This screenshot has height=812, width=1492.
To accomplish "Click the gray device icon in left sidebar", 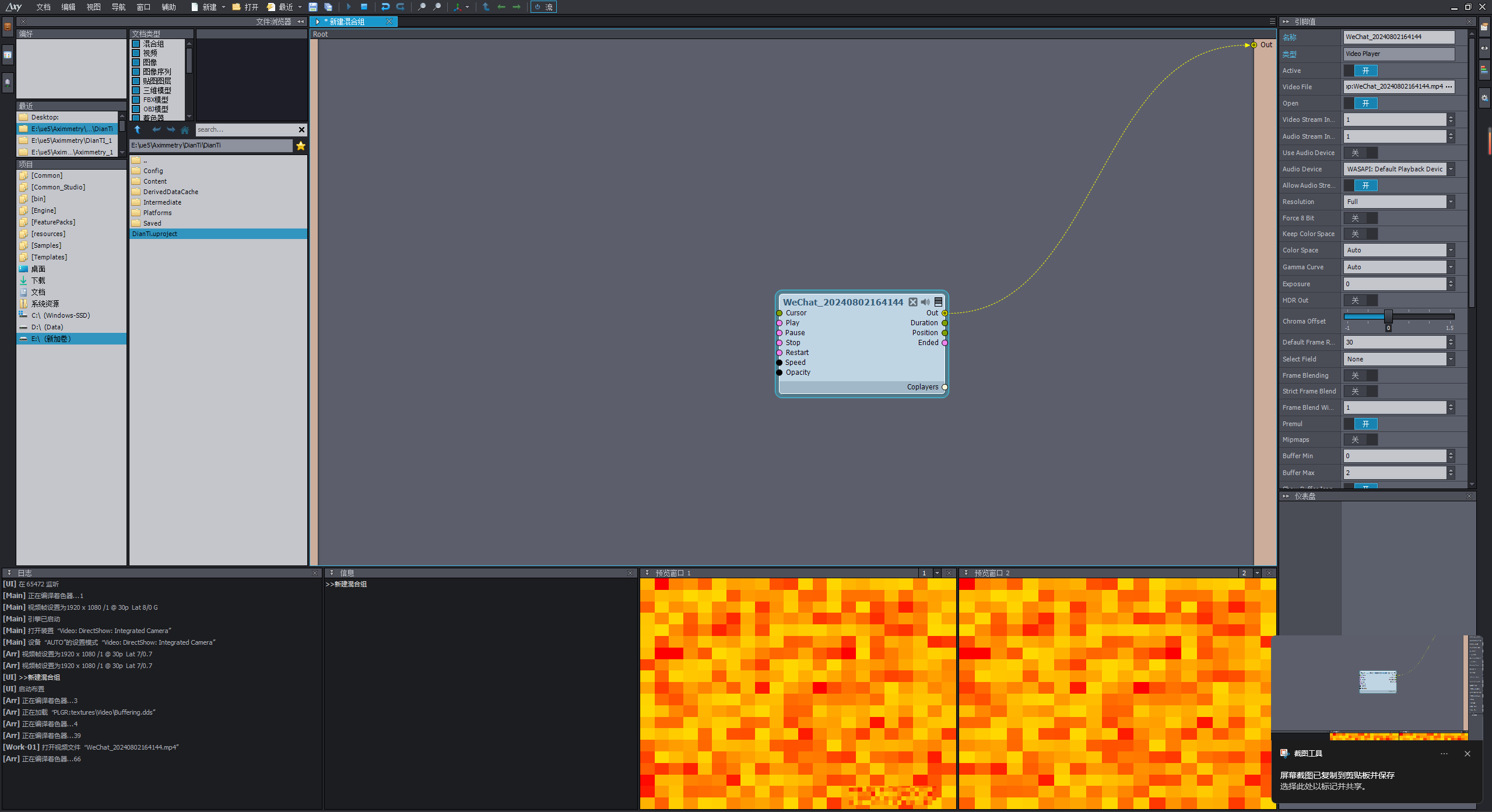I will (8, 83).
